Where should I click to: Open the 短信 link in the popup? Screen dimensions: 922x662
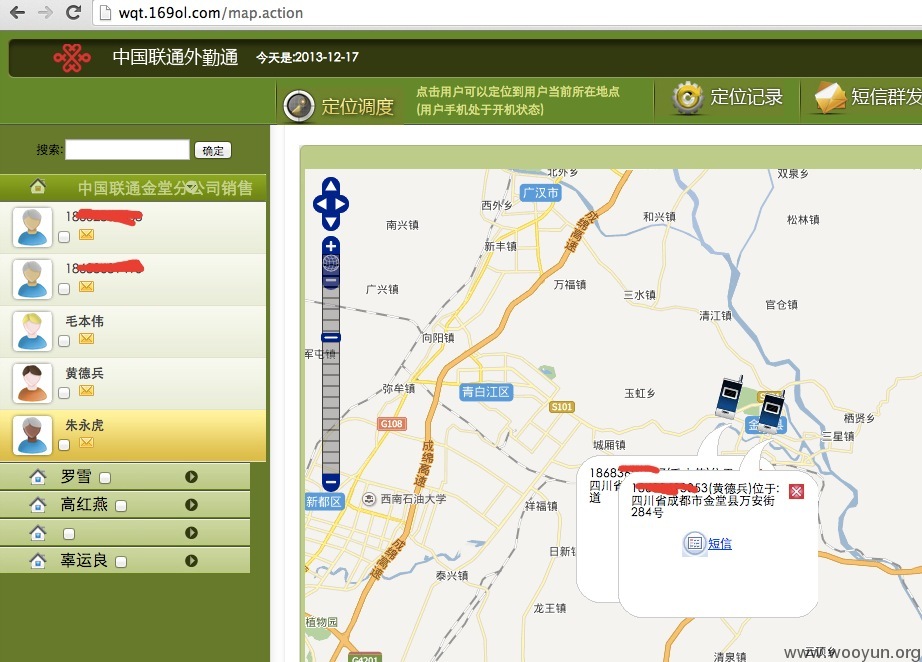coord(720,544)
